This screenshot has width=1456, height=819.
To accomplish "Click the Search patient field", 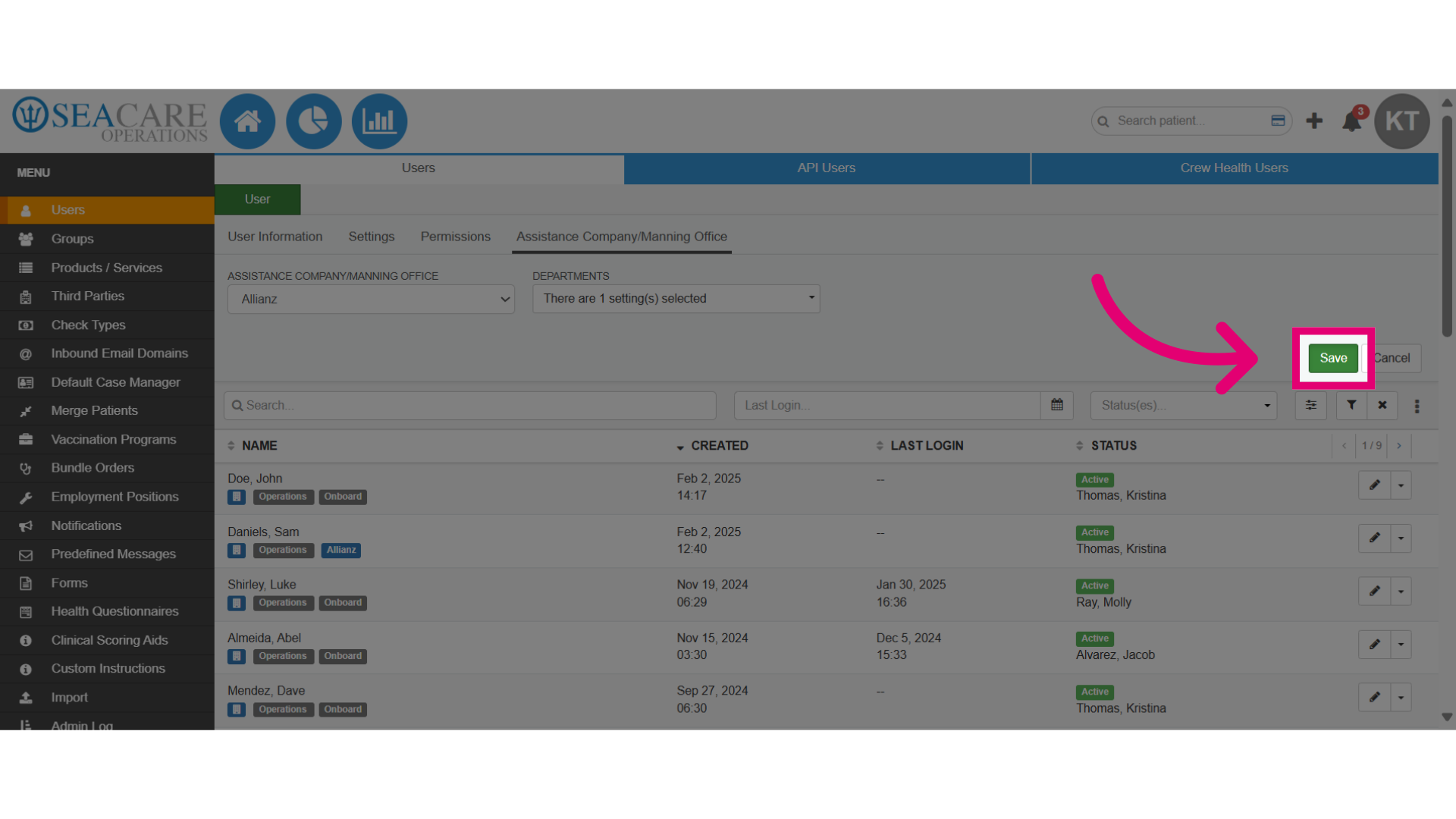I will point(1191,121).
